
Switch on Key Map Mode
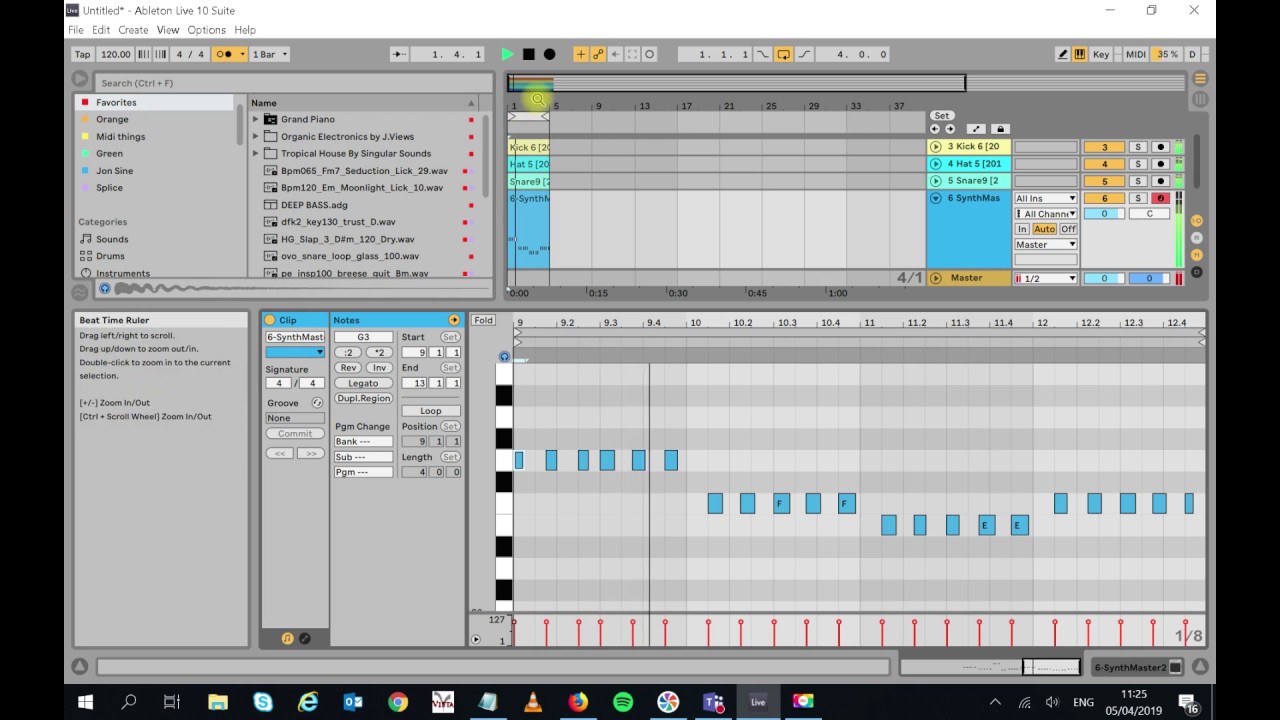point(1101,54)
